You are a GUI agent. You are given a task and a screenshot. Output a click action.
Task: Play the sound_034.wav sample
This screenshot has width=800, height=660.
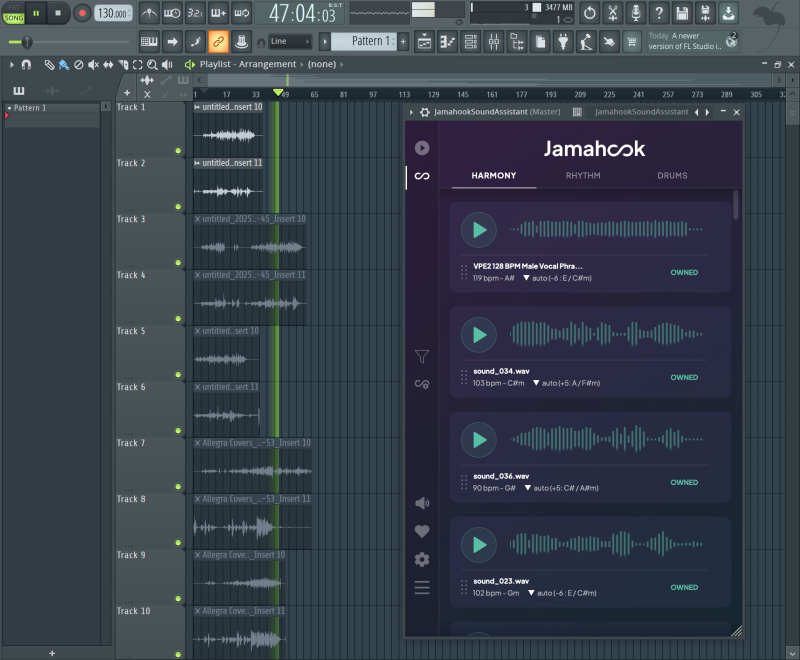tap(479, 335)
